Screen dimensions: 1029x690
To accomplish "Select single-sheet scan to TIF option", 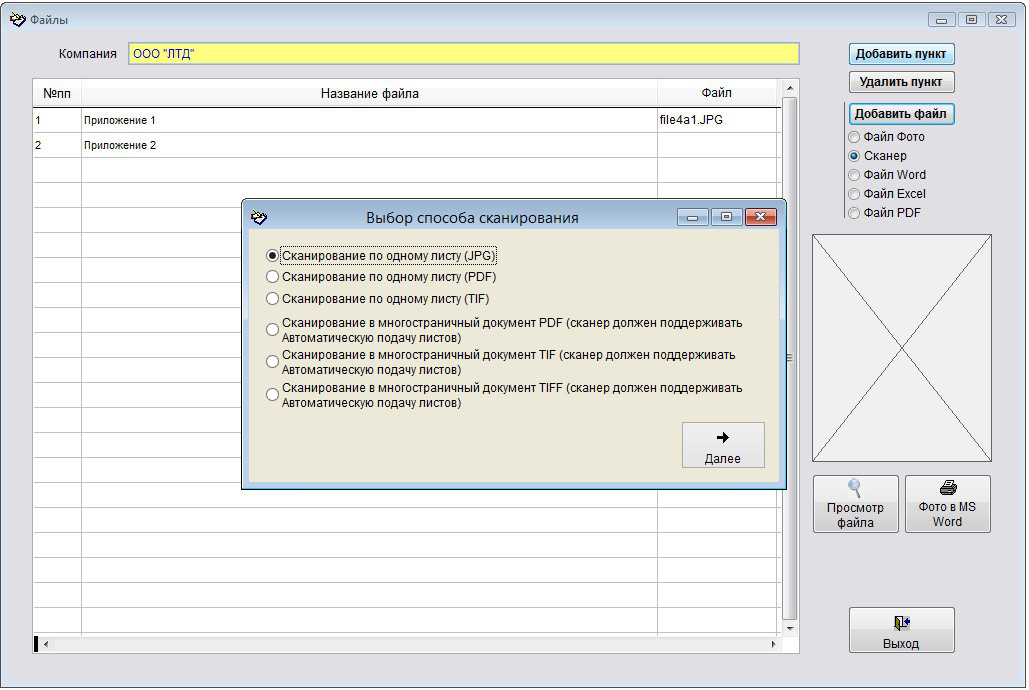I will (x=272, y=299).
